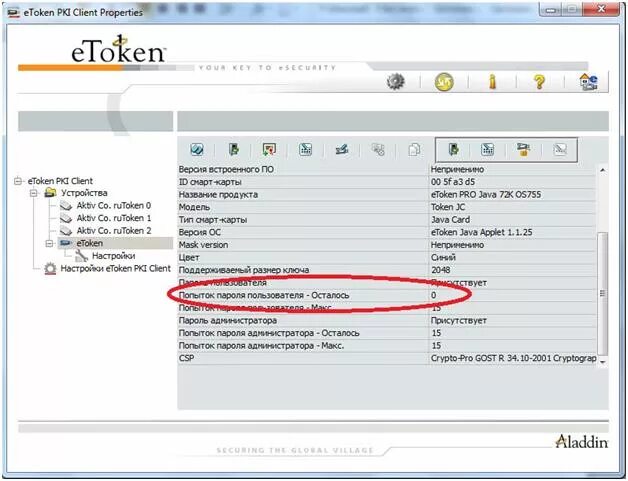The image size is (628, 481).
Task: Click the value '0' of remaining user attempts
Action: [433, 295]
